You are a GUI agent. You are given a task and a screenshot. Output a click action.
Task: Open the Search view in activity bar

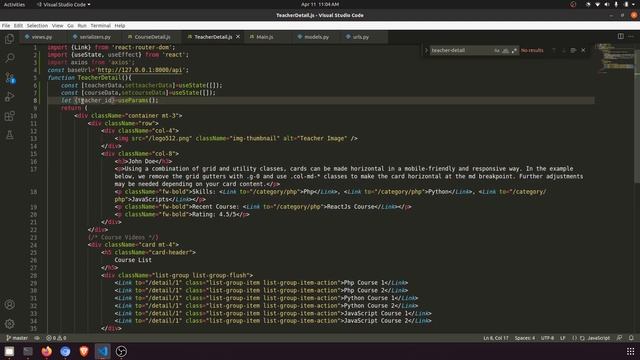coord(9,58)
